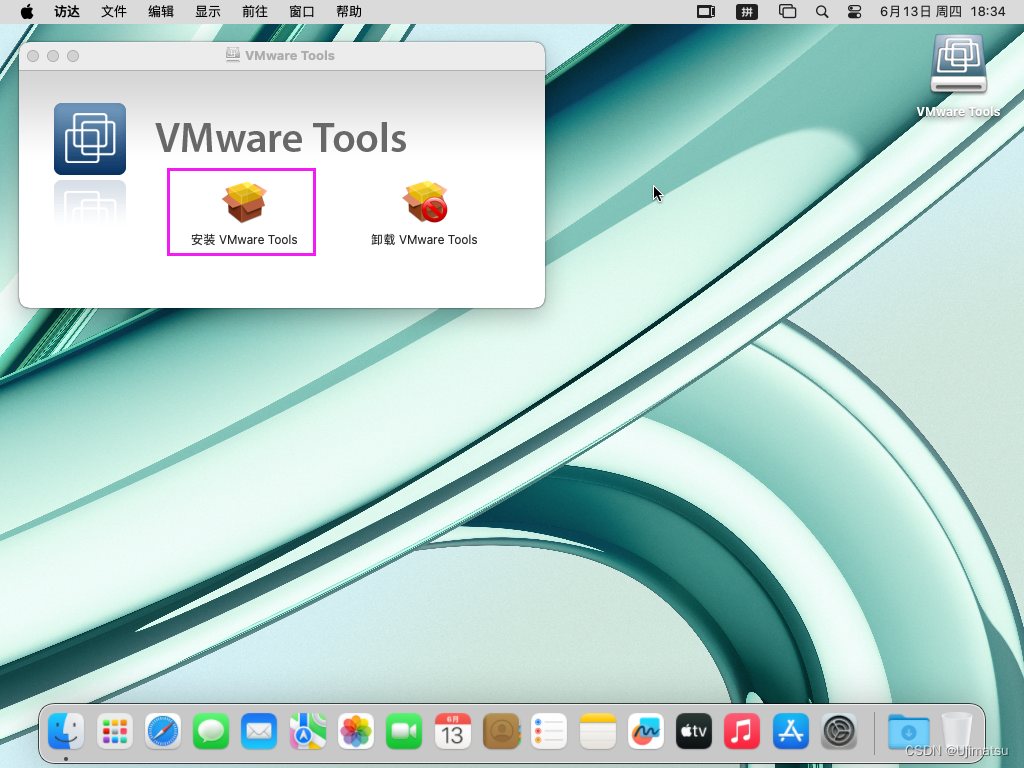Screen dimensions: 1024x768
Task: Open System Settings from the Dock
Action: [839, 730]
